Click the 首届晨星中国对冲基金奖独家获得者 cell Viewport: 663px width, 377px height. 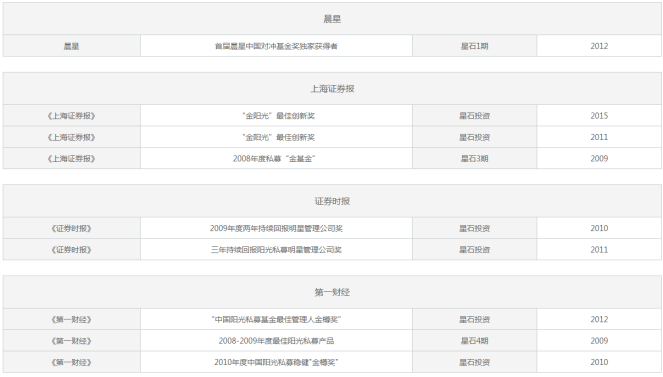(276, 46)
